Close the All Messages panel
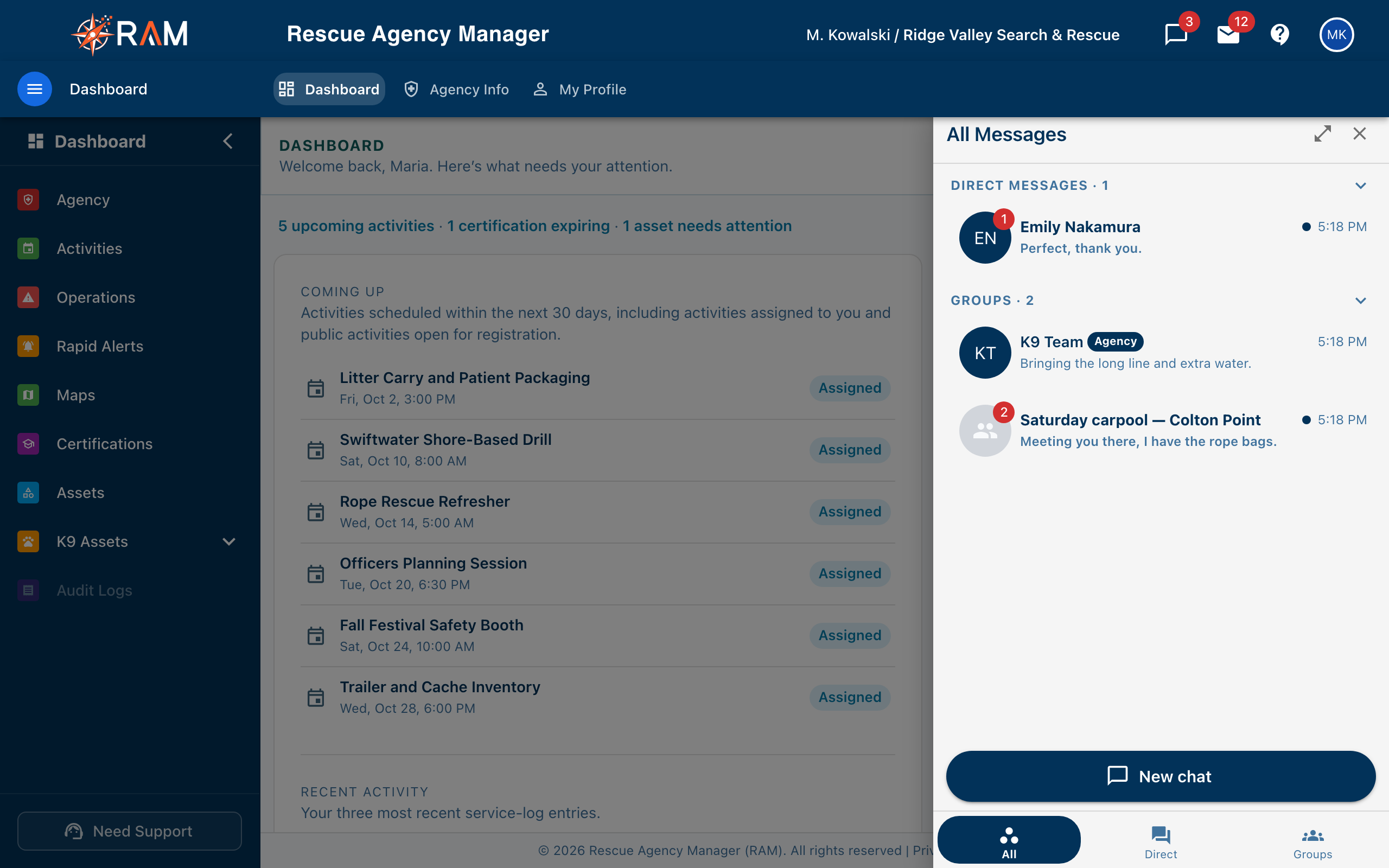The height and width of the screenshot is (868, 1389). (1359, 134)
